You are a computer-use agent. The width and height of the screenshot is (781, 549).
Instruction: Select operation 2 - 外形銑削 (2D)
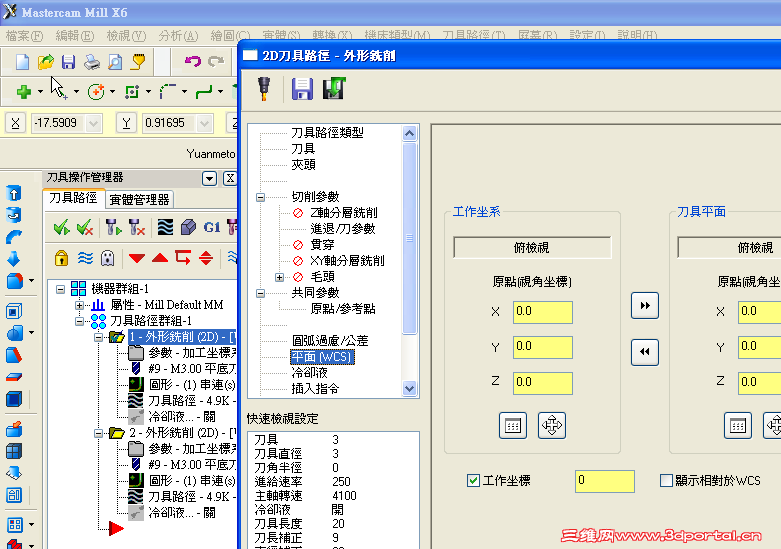tap(183, 433)
